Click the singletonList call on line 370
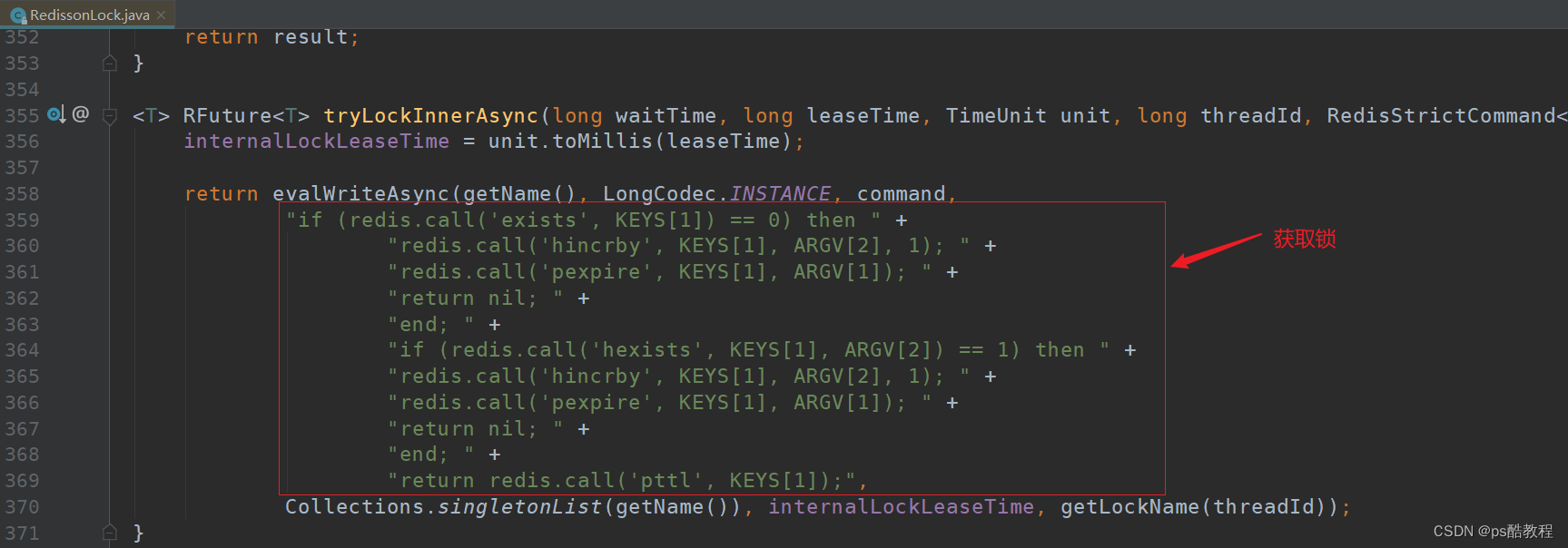 520,507
